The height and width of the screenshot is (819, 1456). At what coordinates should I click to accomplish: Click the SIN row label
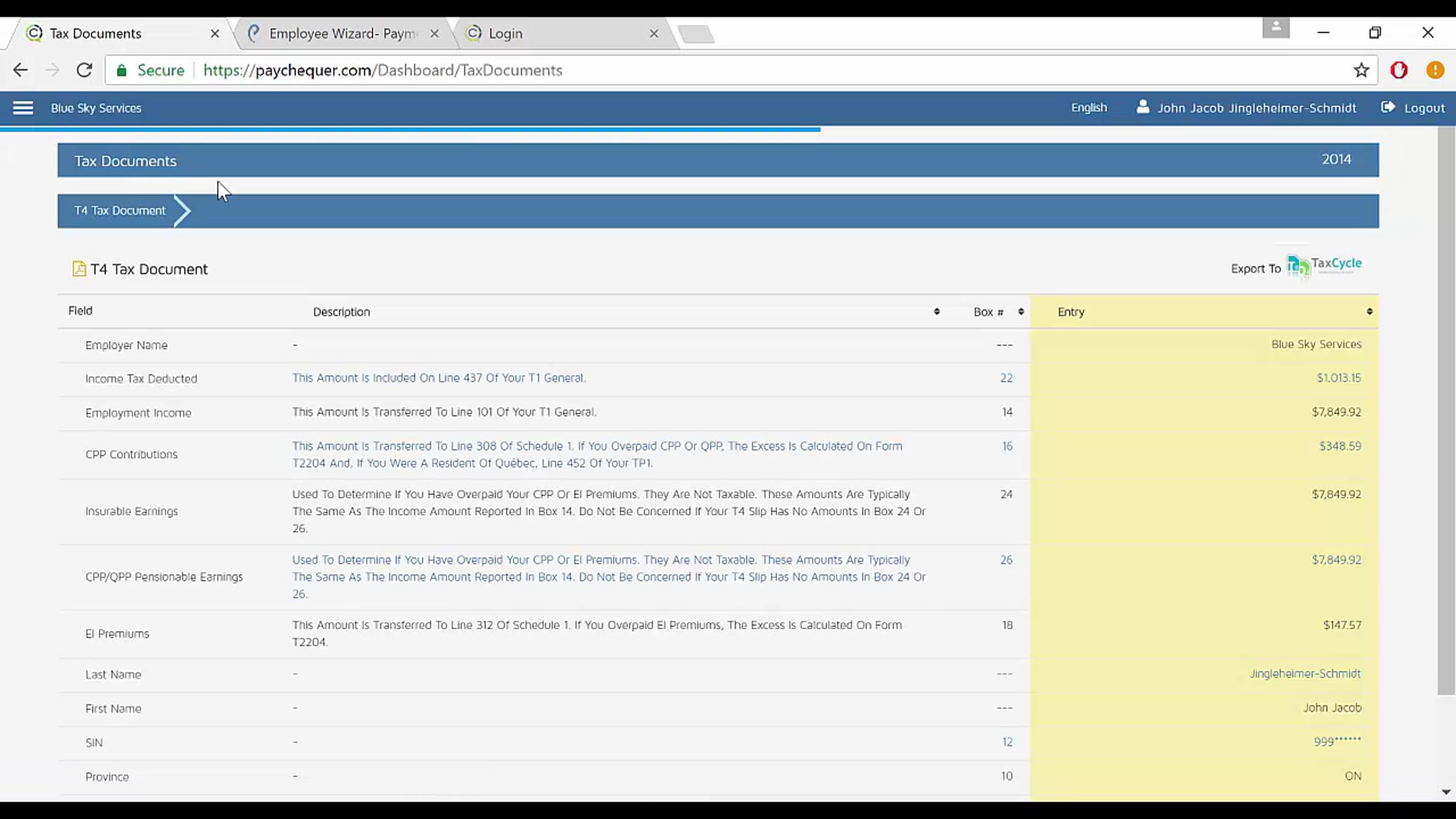coord(94,743)
